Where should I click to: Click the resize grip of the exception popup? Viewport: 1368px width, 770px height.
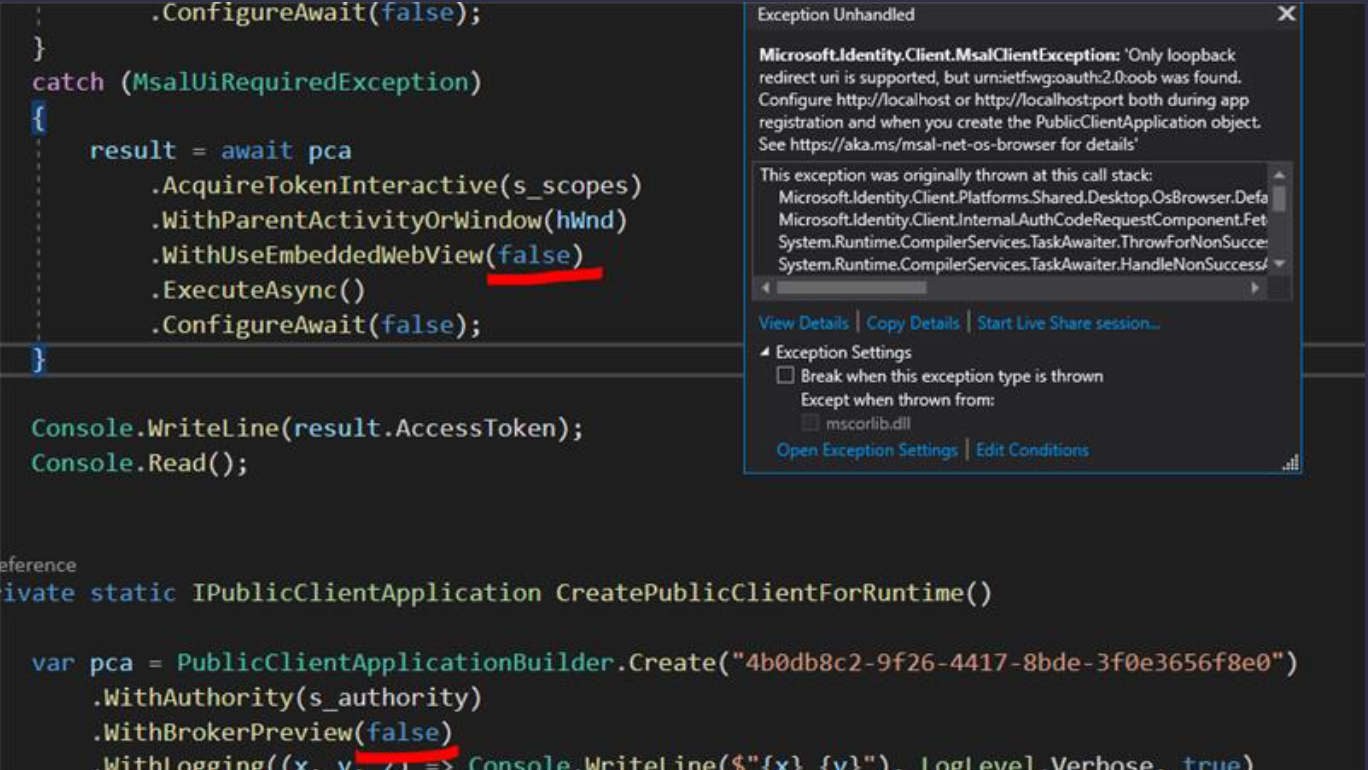1293,462
